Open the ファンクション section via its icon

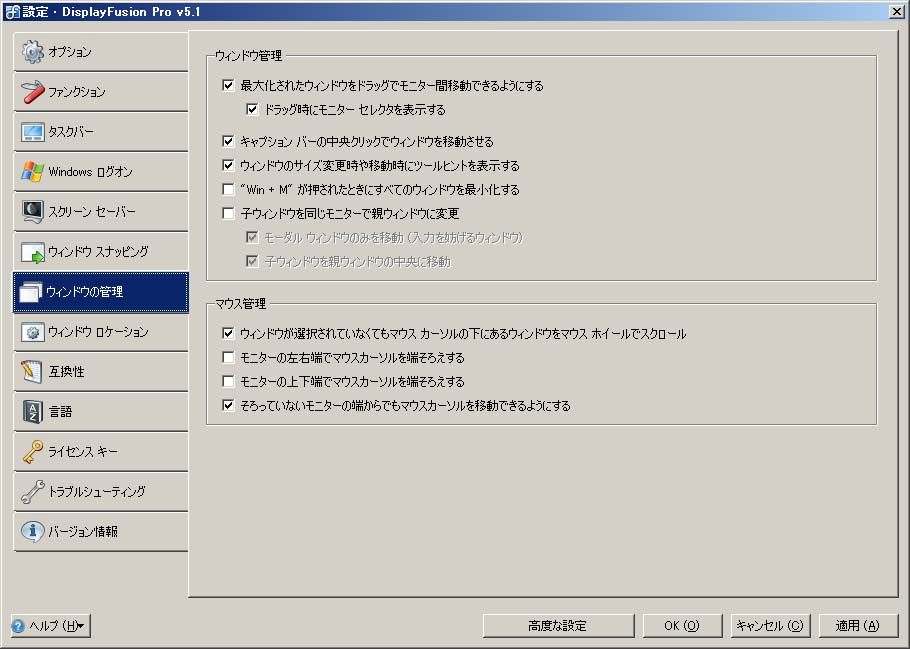[32, 91]
